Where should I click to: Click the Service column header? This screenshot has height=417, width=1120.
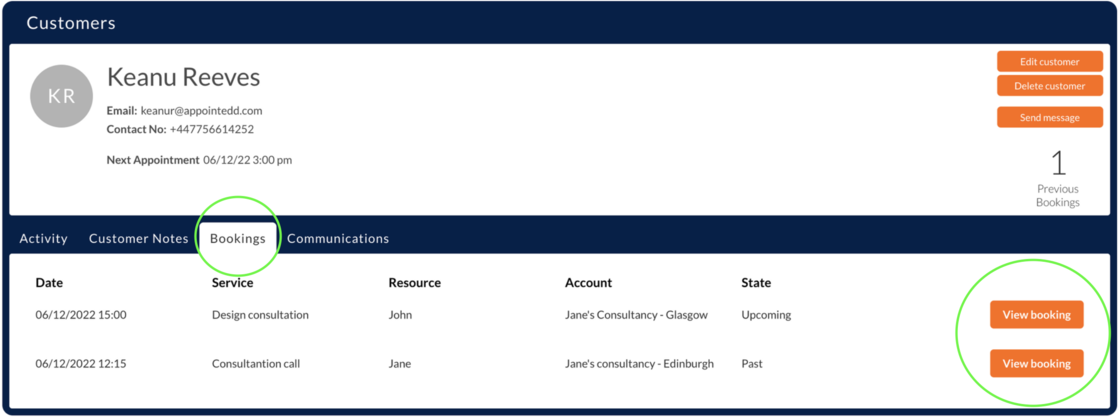click(232, 283)
